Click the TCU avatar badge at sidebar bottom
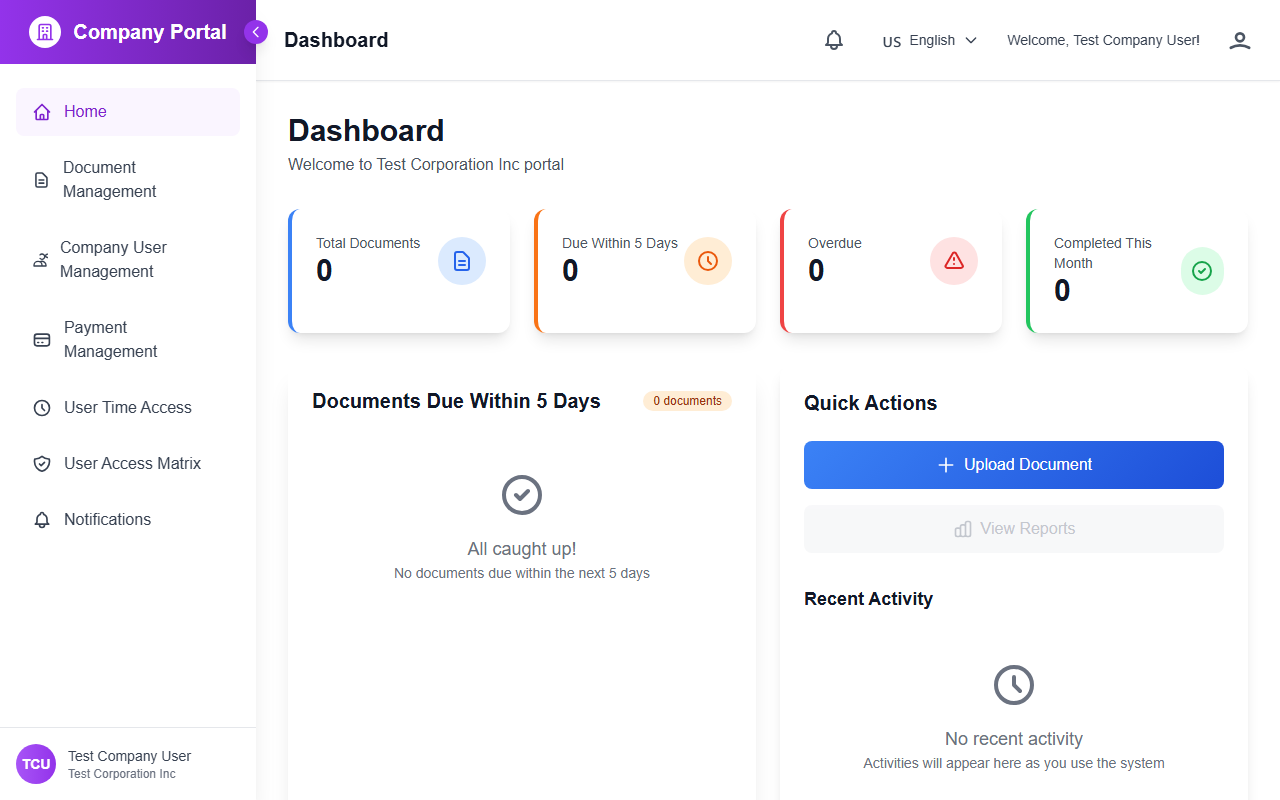 [35, 763]
